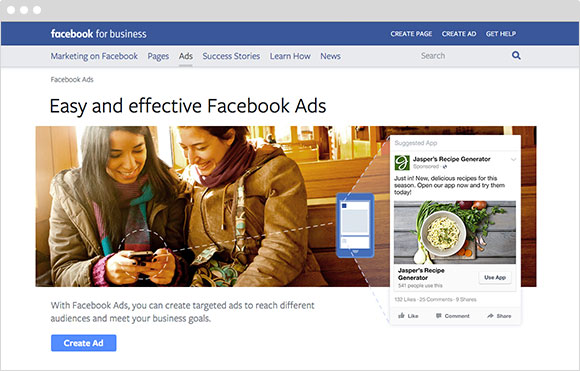This screenshot has width=580, height=371.
Task: Open Marketing on Facebook menu item
Action: [x=94, y=56]
